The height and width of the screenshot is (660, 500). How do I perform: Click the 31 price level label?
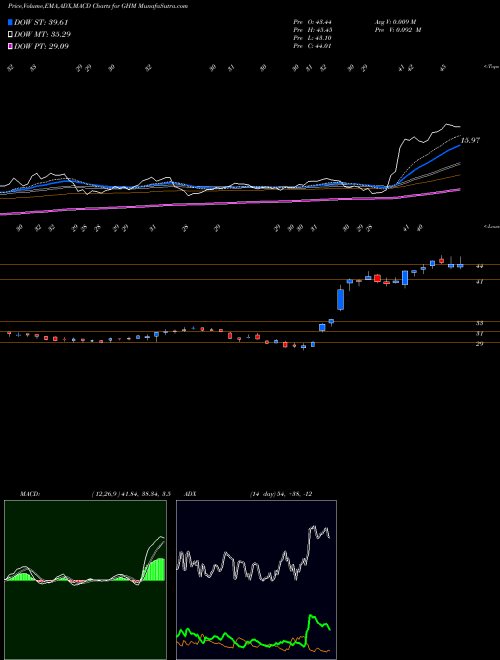coord(479,333)
